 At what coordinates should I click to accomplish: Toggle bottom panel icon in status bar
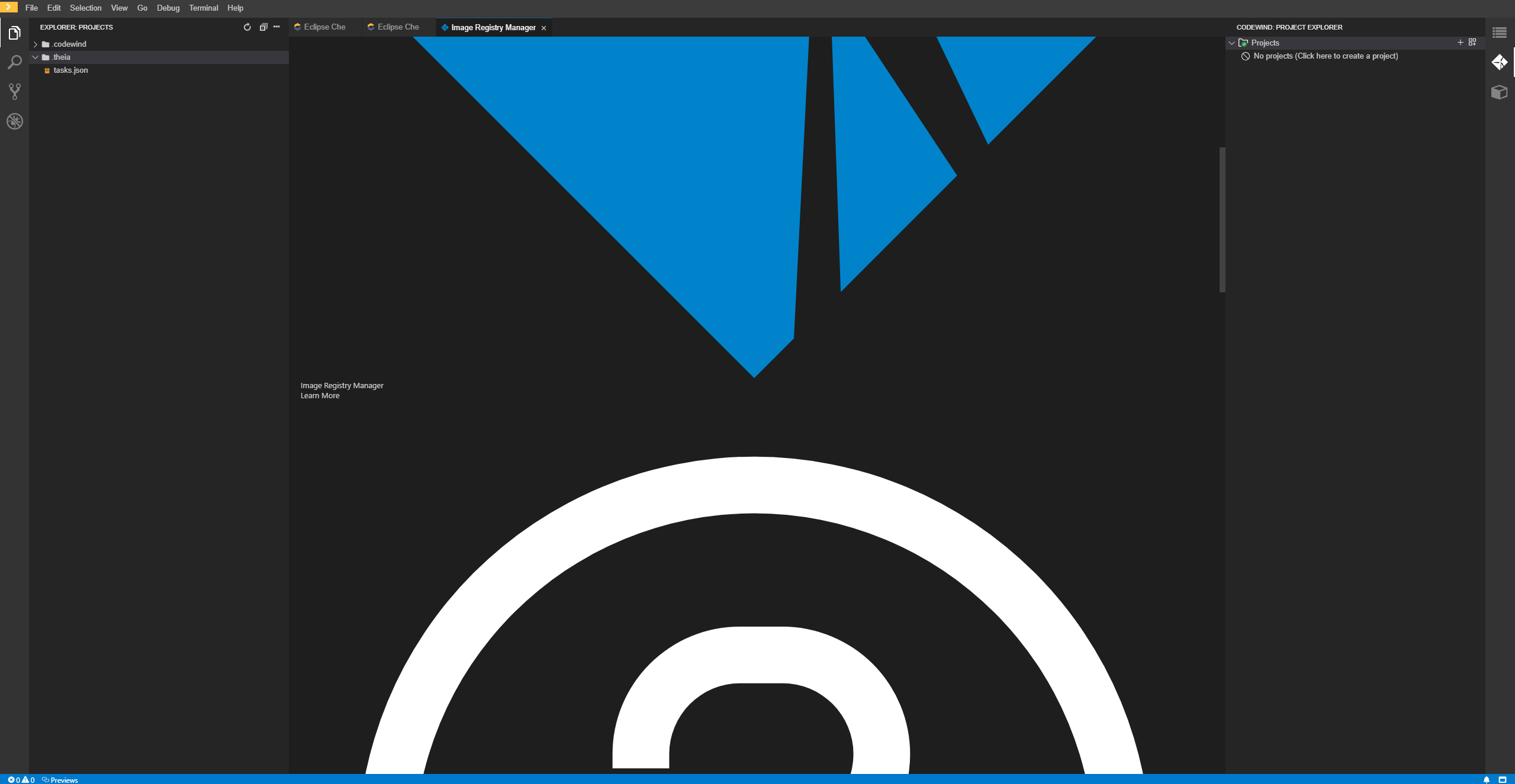point(1503,779)
